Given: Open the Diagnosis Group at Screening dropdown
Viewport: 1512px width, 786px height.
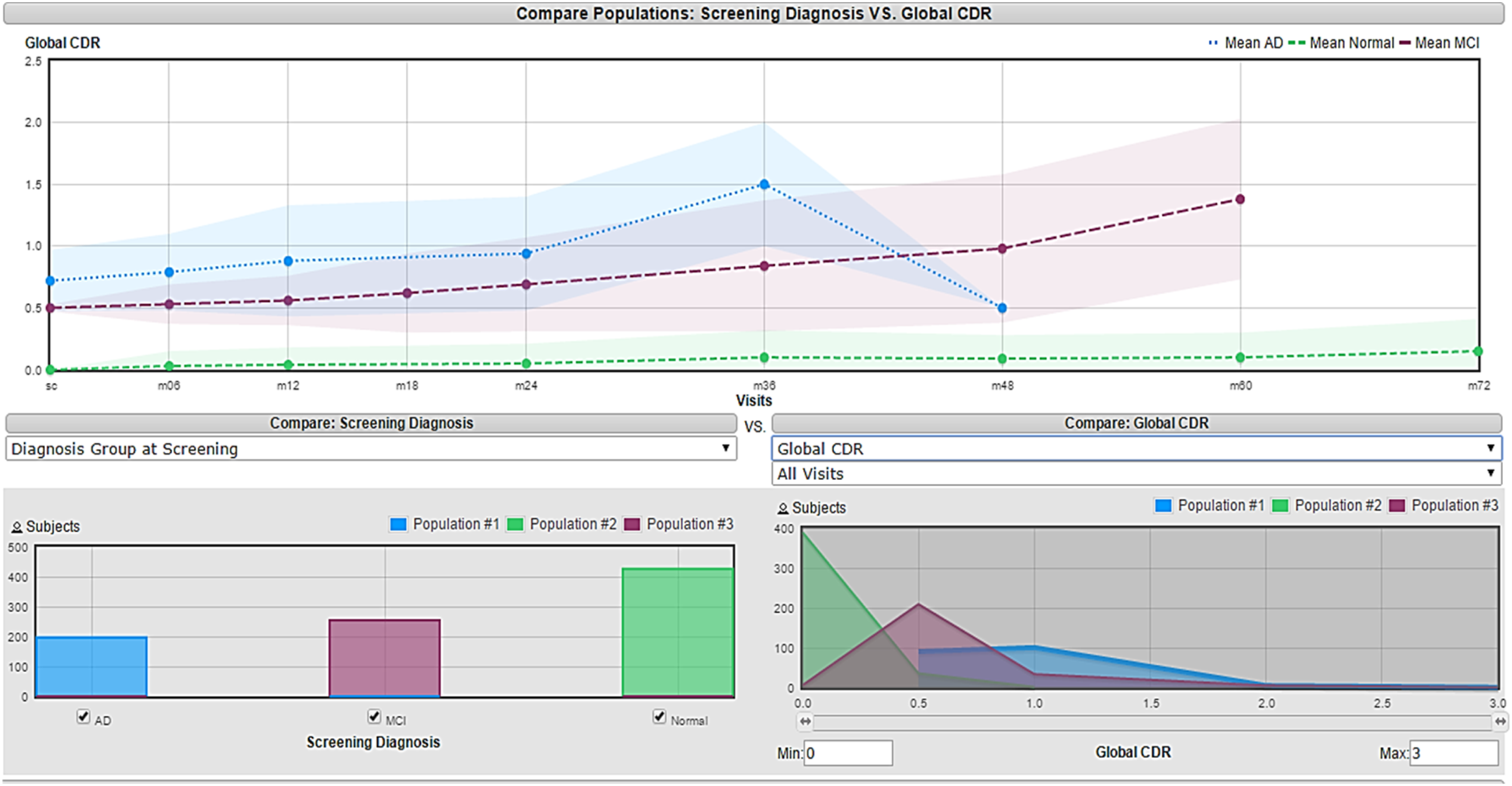Looking at the screenshot, I should [371, 449].
